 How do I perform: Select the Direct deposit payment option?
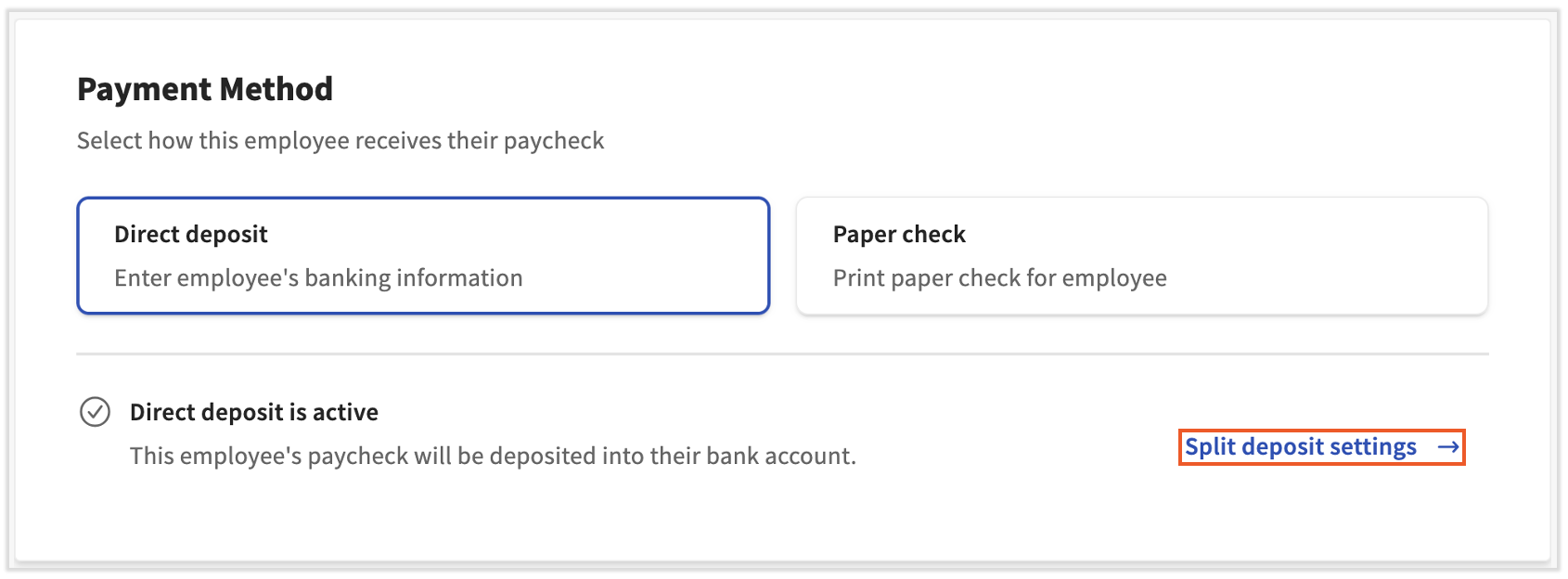(x=423, y=255)
